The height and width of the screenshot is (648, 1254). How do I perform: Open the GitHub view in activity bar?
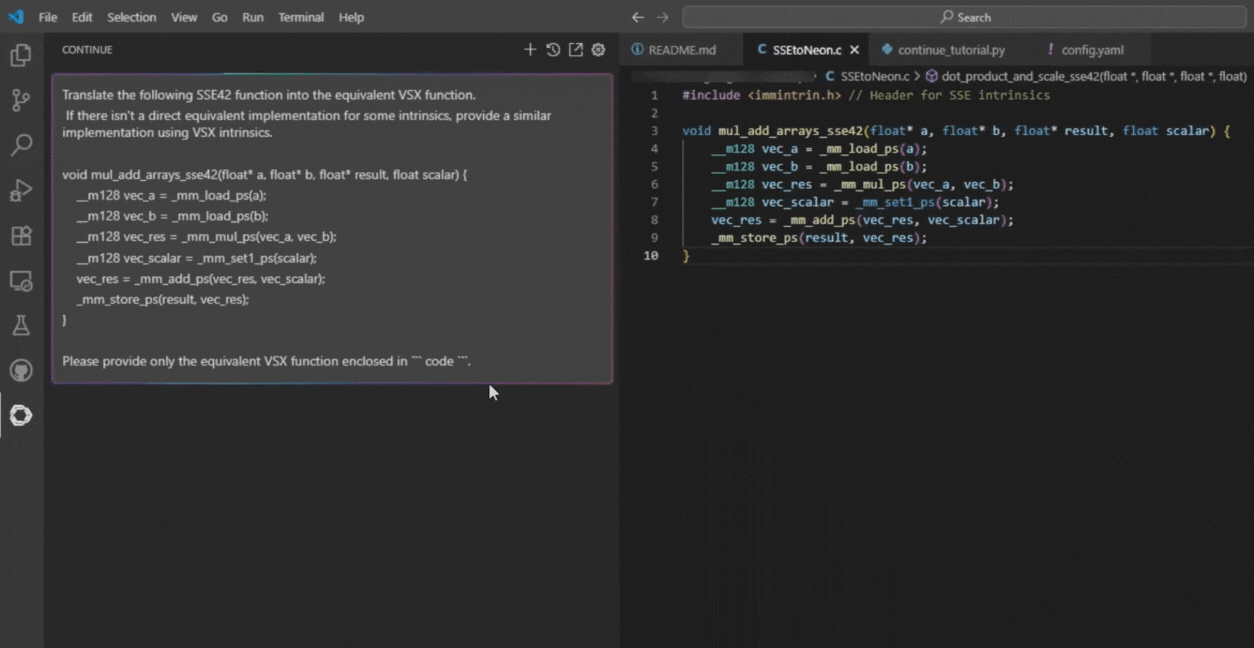21,371
